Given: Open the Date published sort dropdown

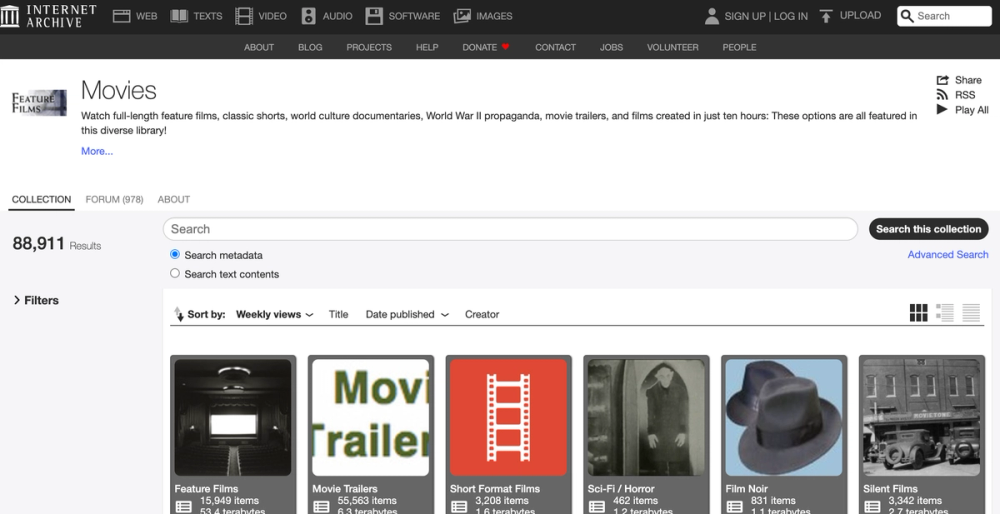Looking at the screenshot, I should (x=407, y=314).
